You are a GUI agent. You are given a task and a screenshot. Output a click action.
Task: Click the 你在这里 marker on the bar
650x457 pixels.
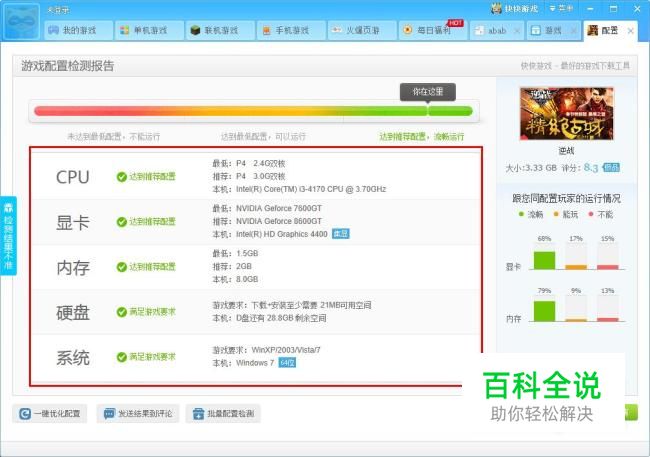pos(428,92)
